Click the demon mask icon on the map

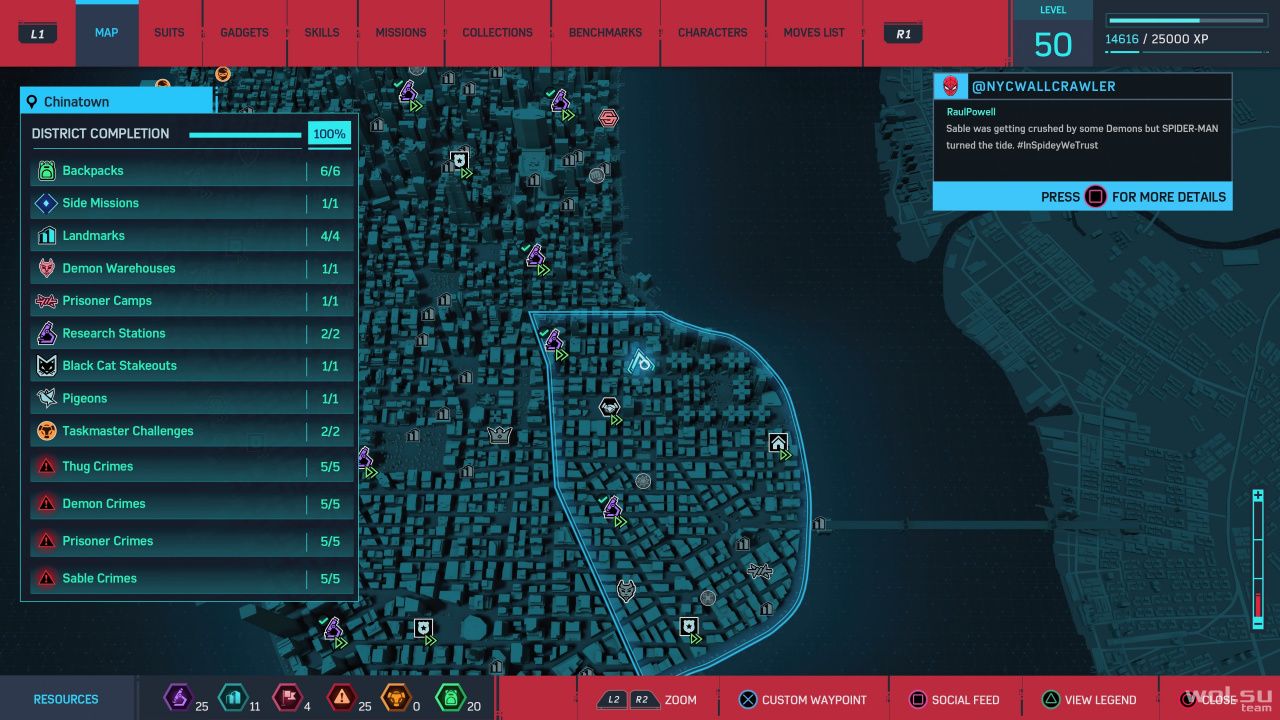(626, 591)
